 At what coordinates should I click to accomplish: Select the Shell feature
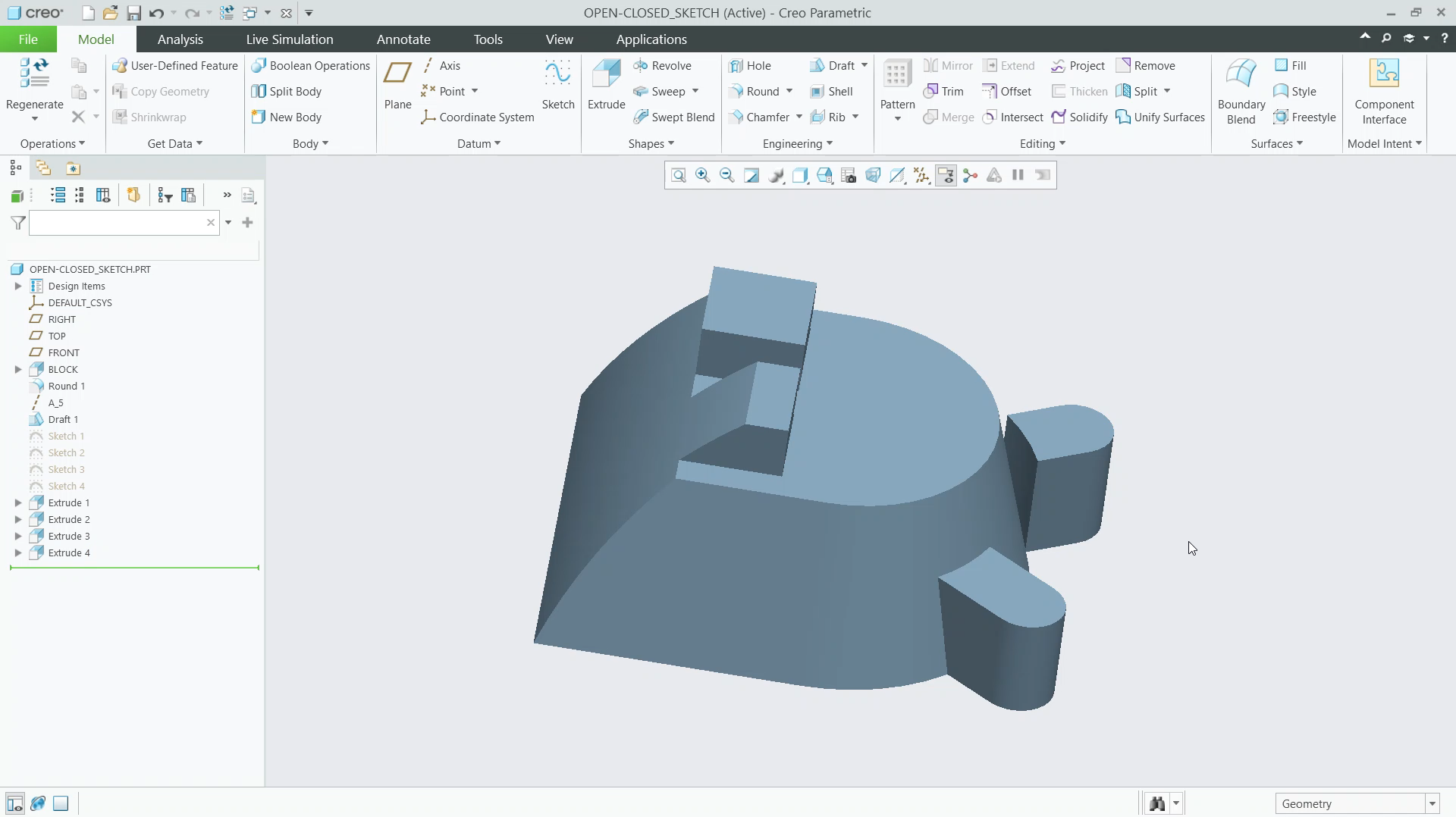tap(831, 92)
